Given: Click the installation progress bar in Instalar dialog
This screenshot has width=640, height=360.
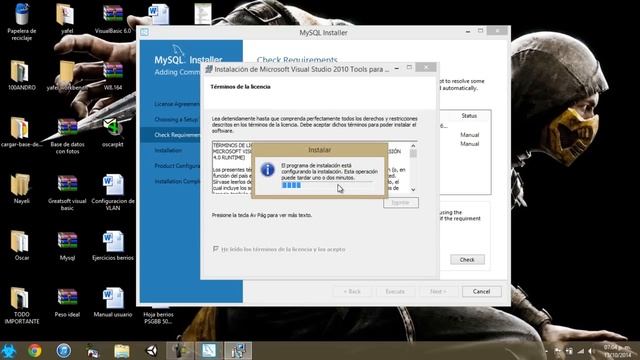Looking at the screenshot, I should pos(327,185).
